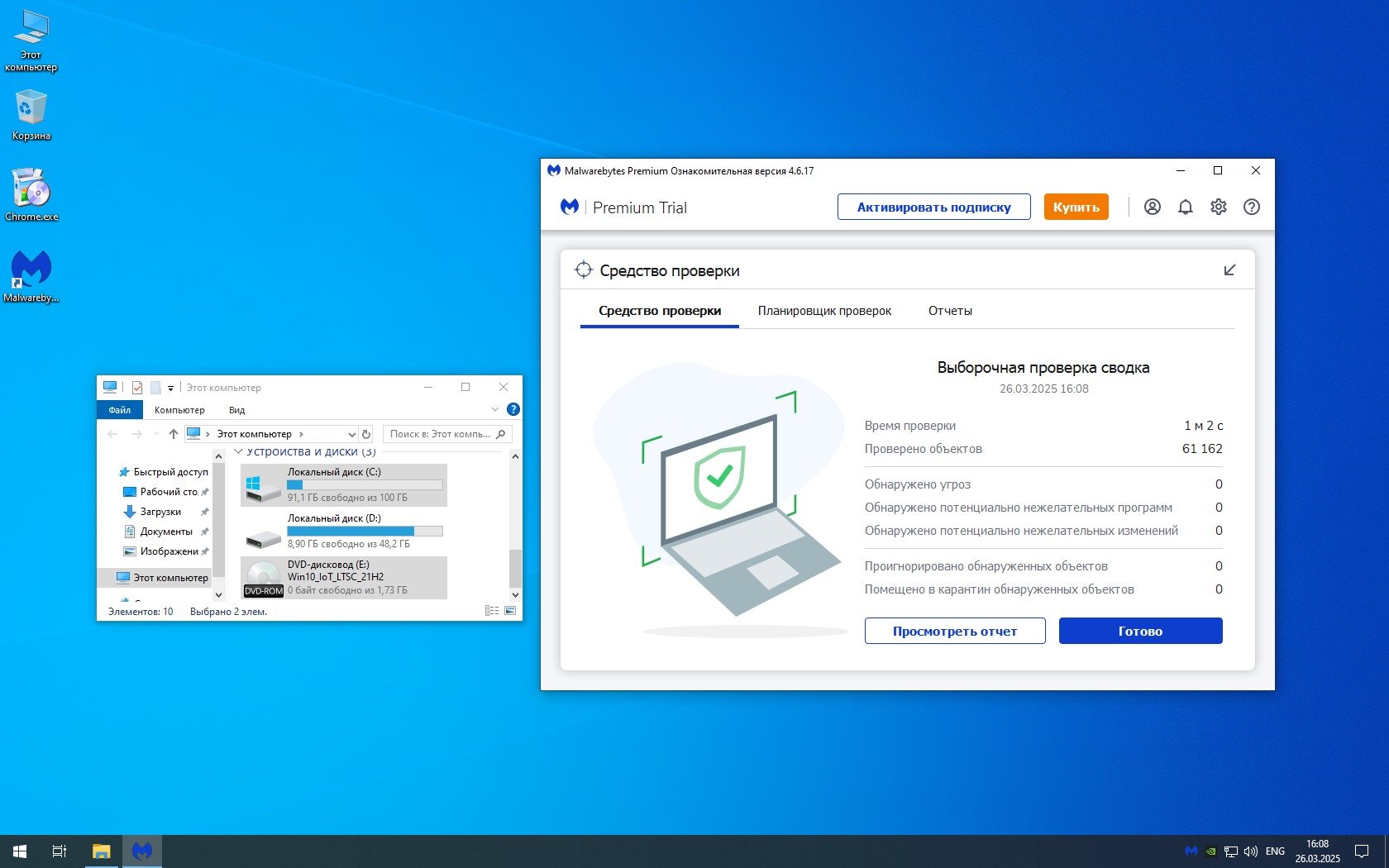
Task: Click the Malwarebytes taskbar button
Action: click(x=142, y=851)
